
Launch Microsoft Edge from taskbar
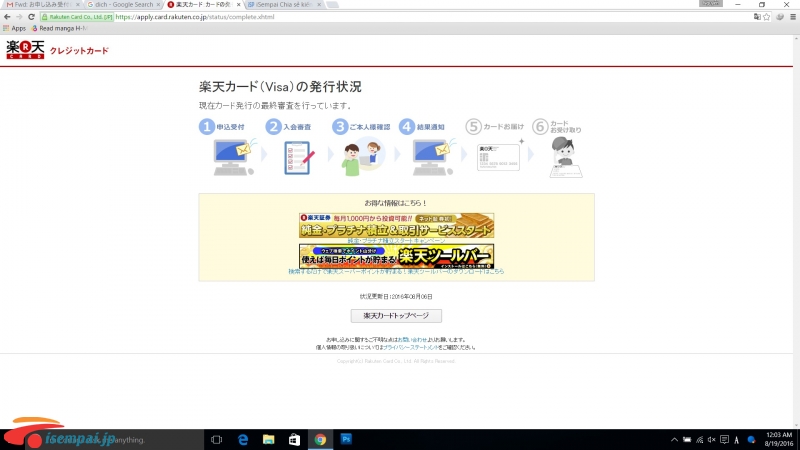point(243,440)
